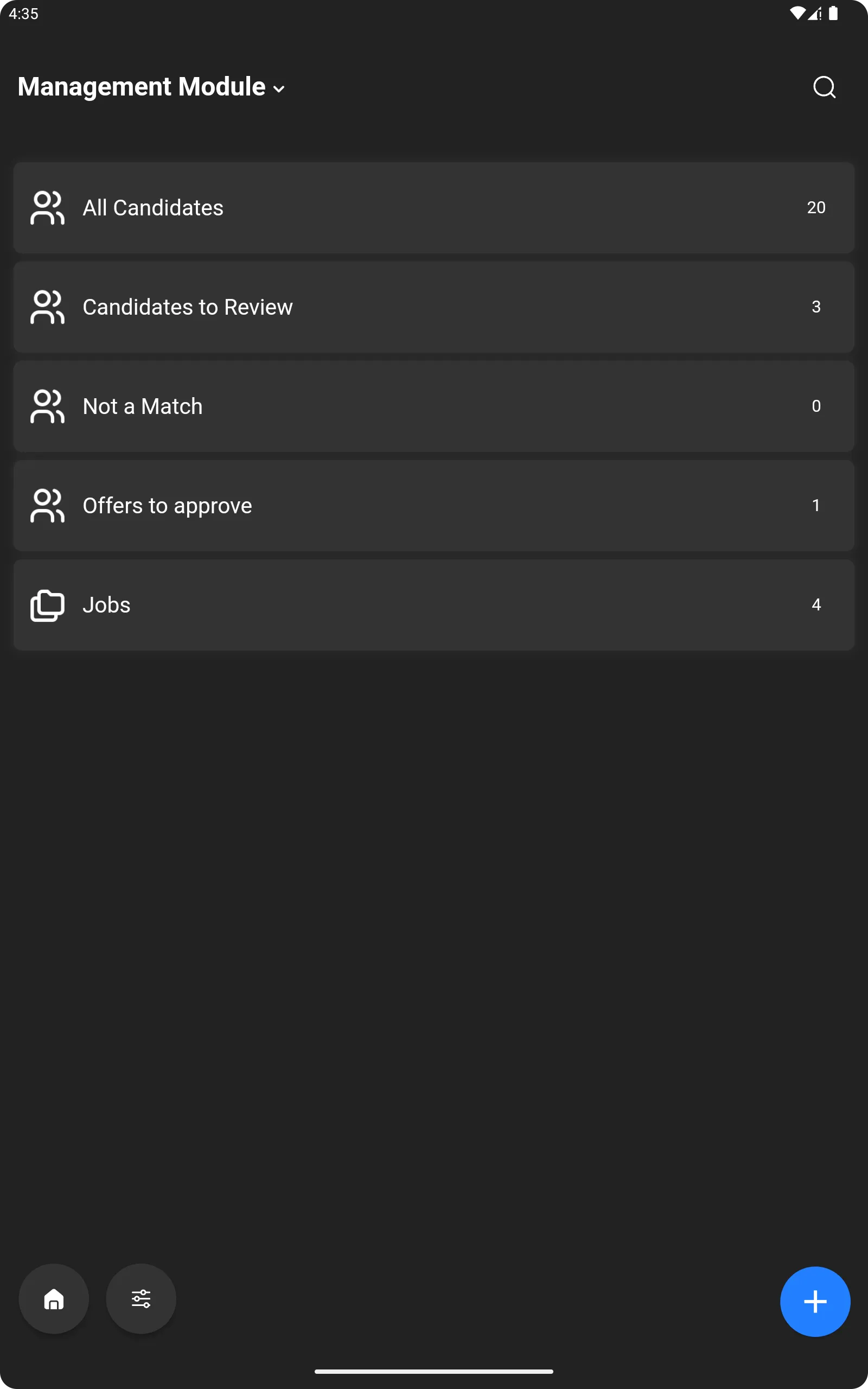Click the Candidates to Review people icon
Image resolution: width=868 pixels, height=1389 pixels.
click(x=47, y=307)
